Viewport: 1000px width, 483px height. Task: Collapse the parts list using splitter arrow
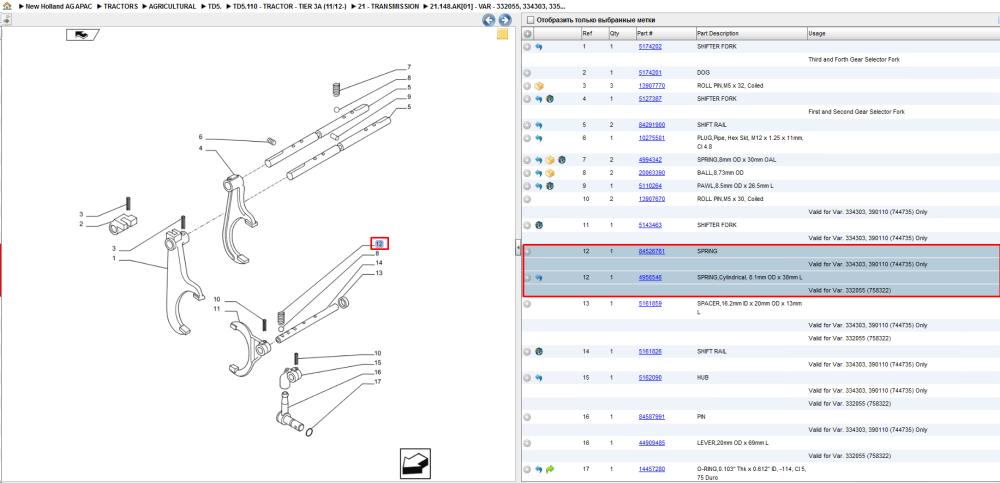click(x=518, y=249)
